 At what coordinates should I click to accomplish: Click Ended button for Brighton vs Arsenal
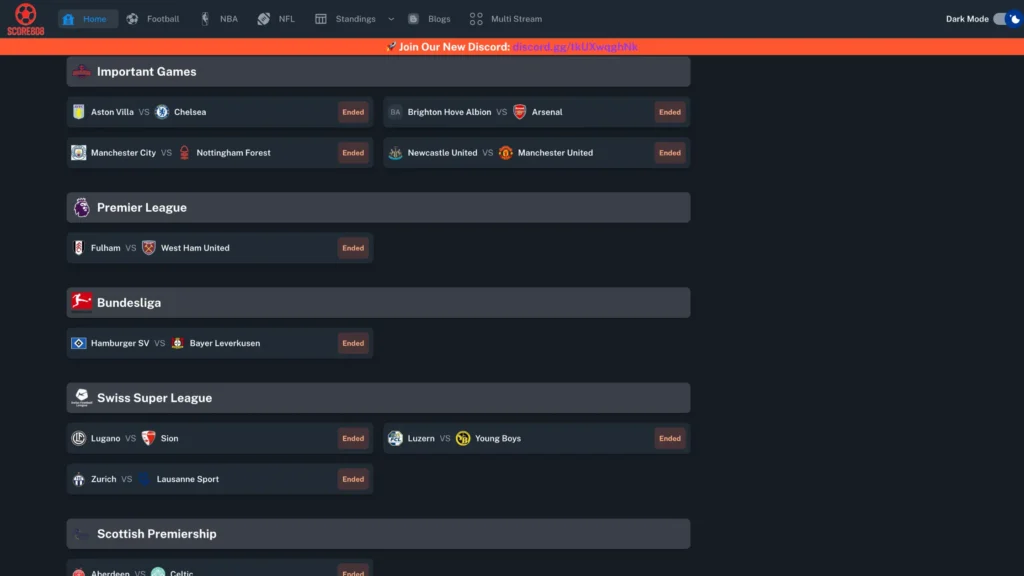coord(670,112)
